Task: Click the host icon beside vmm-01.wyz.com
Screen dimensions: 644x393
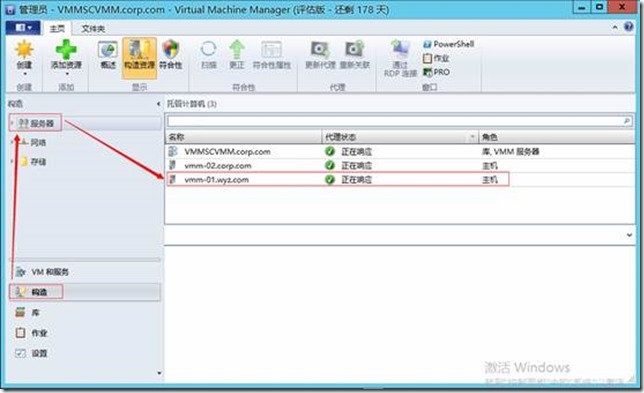Action: (173, 179)
